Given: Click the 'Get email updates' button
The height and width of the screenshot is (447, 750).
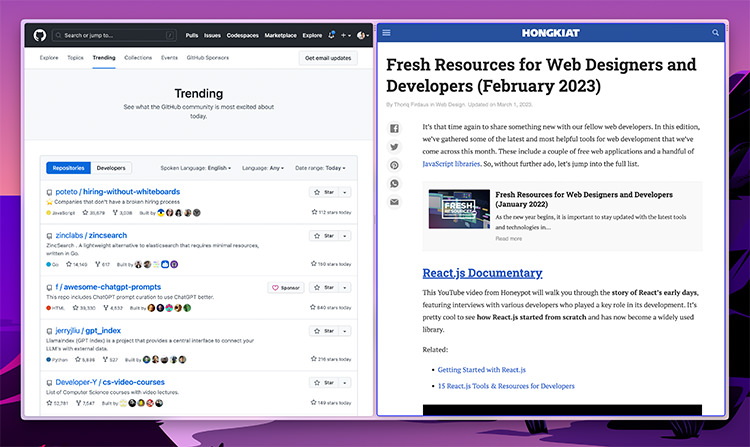Looking at the screenshot, I should 328,58.
